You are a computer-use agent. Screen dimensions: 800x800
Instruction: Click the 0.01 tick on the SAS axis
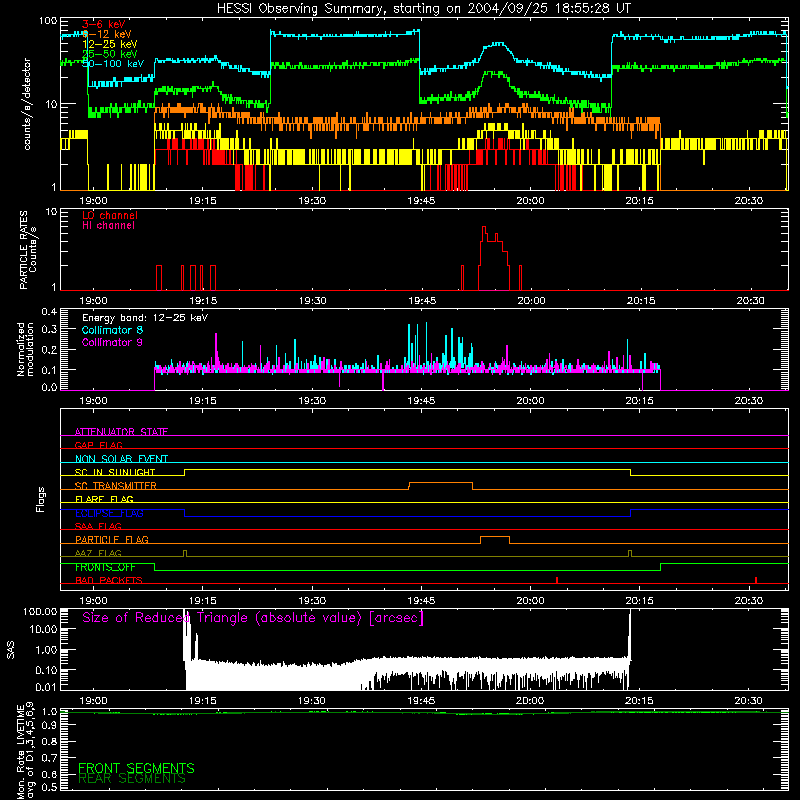46,687
